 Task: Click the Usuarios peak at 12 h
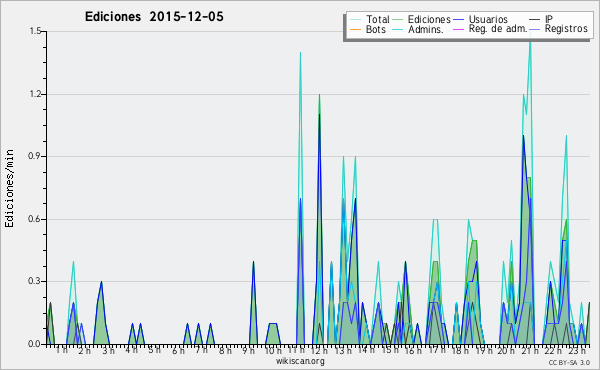pos(320,114)
